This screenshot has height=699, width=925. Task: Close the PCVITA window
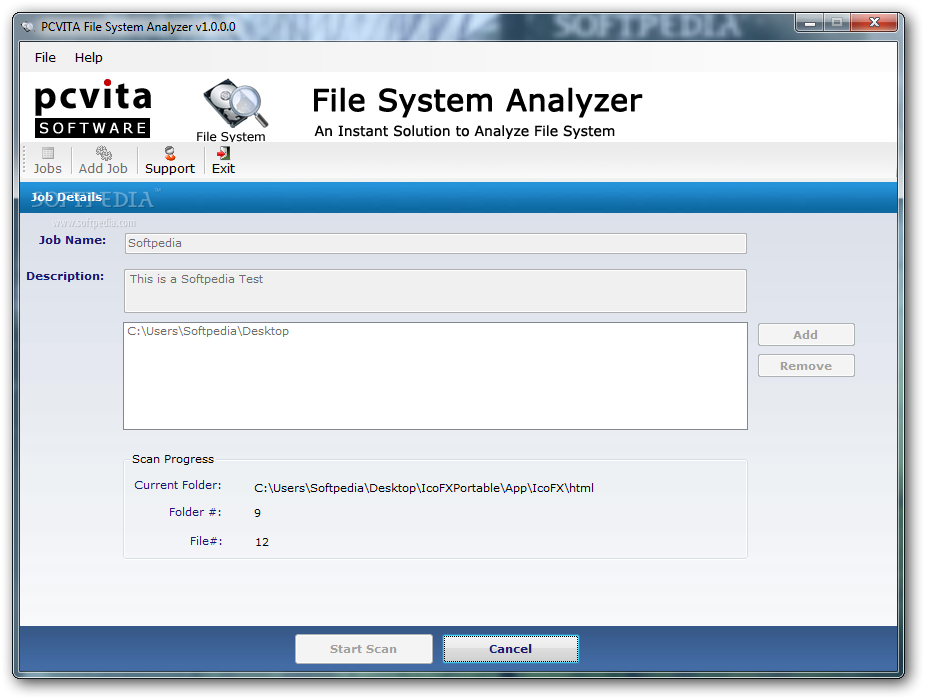(875, 22)
